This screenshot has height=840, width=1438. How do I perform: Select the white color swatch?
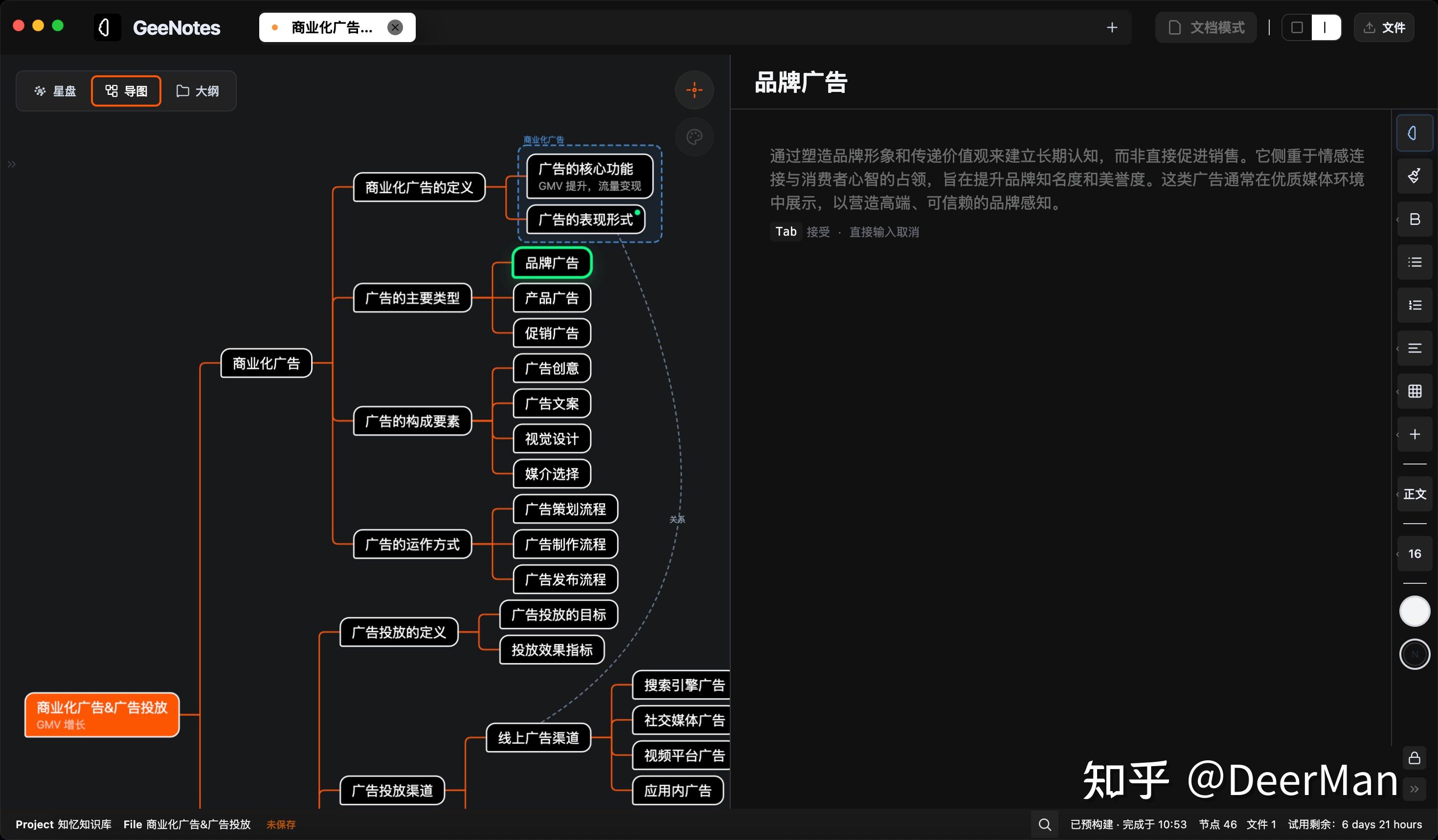click(1414, 611)
